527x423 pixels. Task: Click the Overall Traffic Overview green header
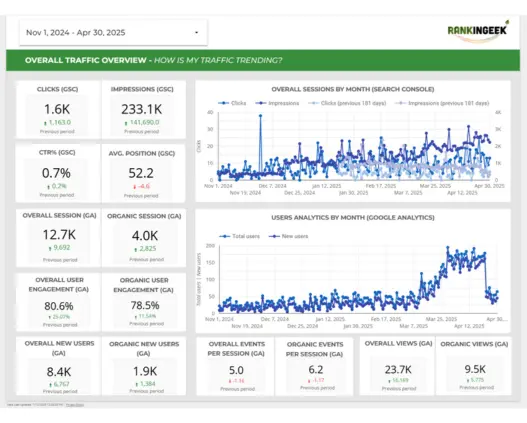[263, 60]
